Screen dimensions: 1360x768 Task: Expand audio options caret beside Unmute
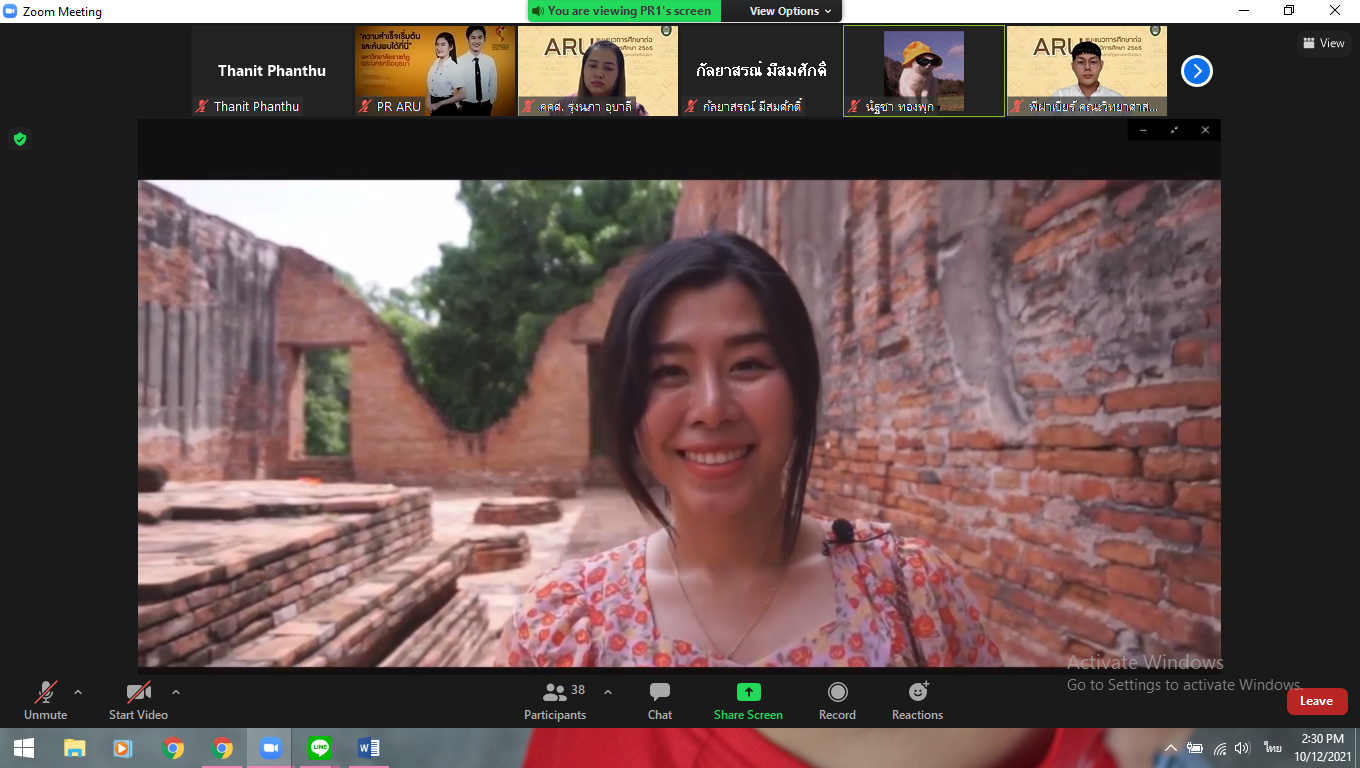(x=78, y=692)
